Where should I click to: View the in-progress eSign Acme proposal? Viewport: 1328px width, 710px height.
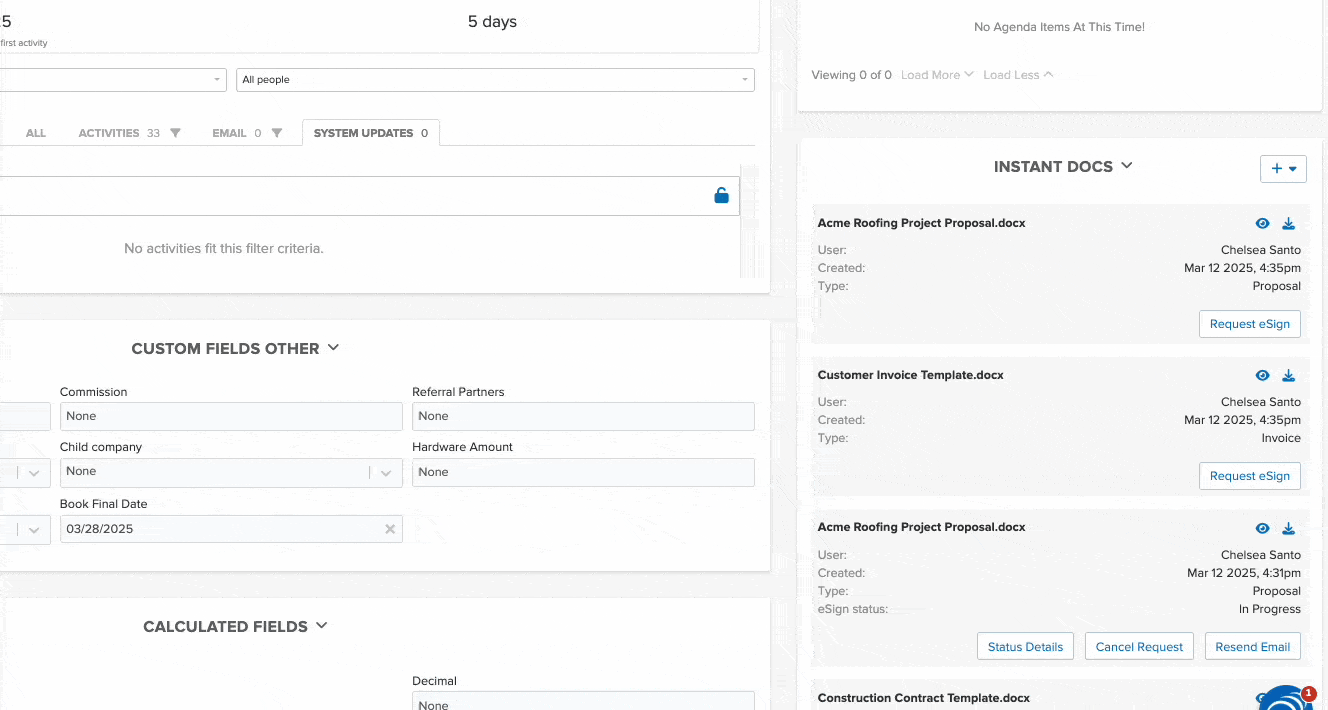(x=1262, y=528)
